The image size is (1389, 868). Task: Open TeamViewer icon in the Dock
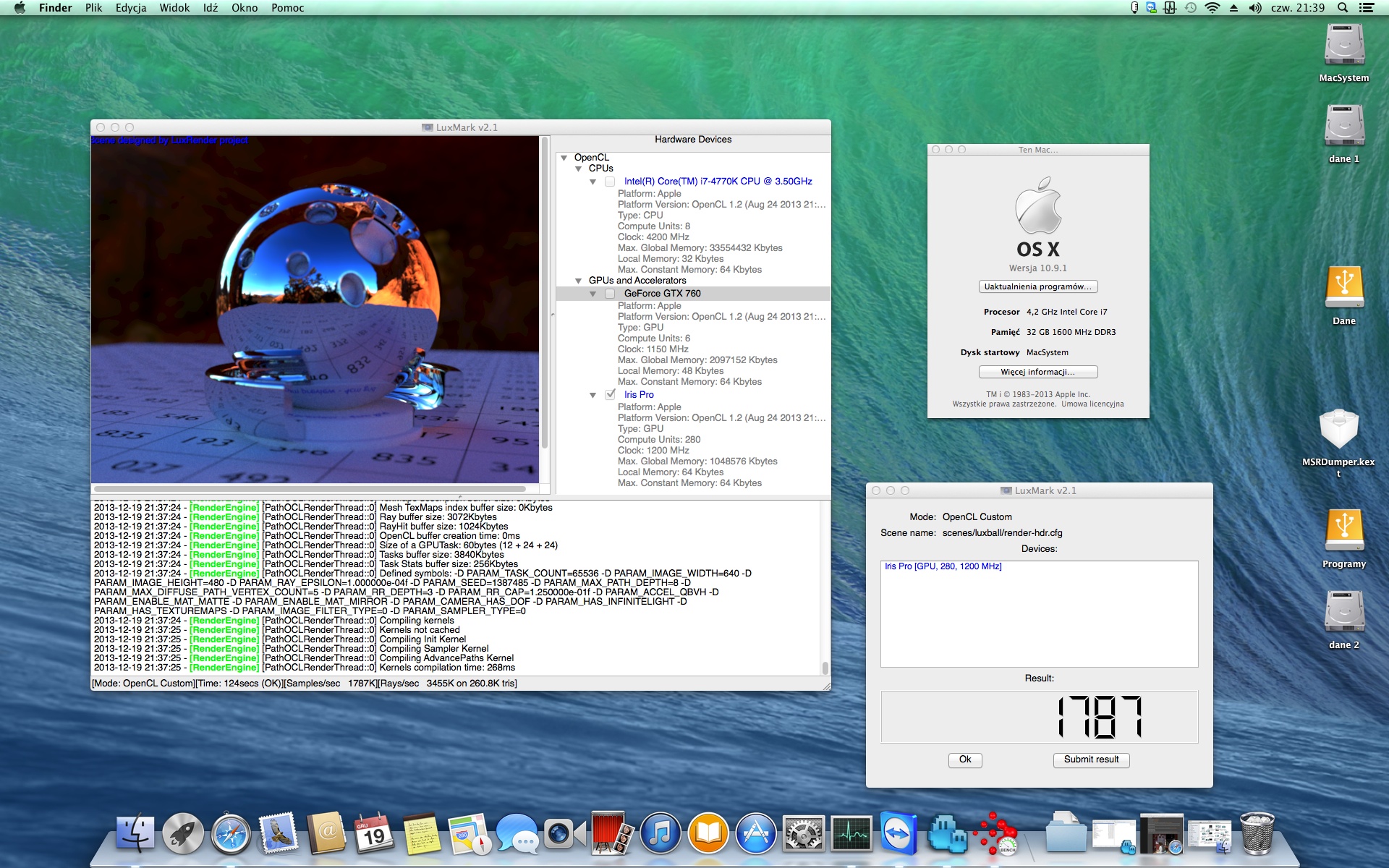click(x=899, y=833)
